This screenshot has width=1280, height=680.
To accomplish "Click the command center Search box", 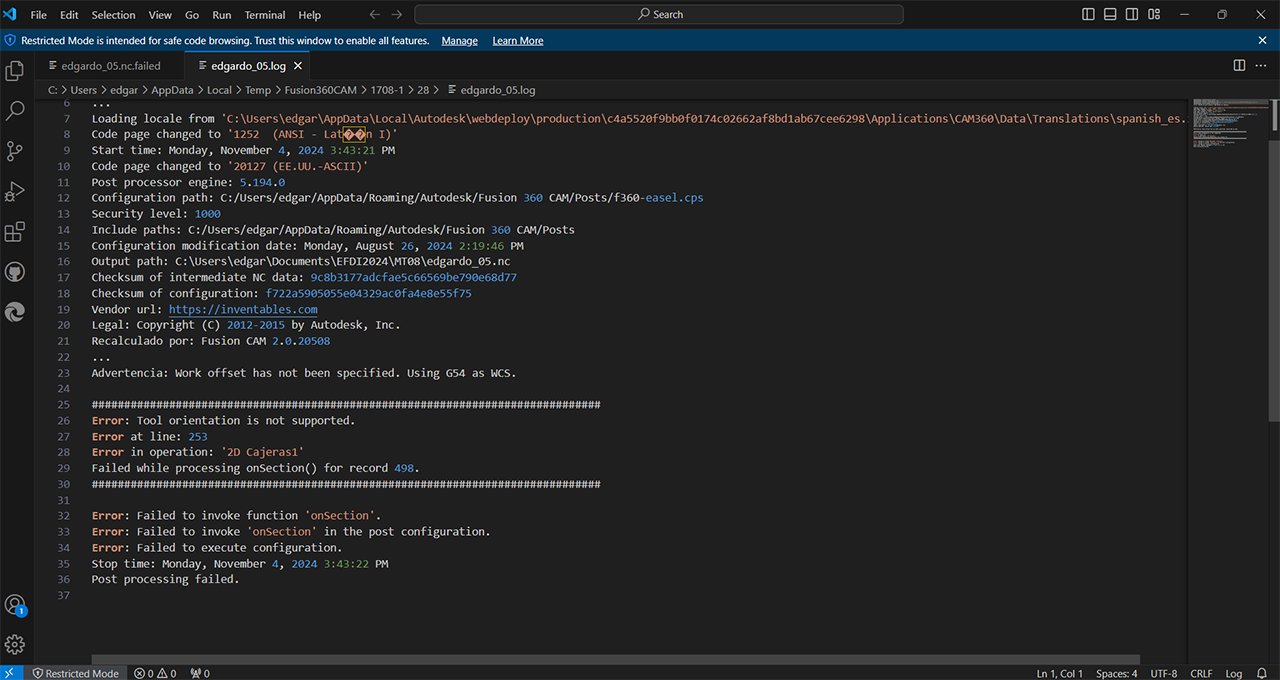I will (x=659, y=14).
